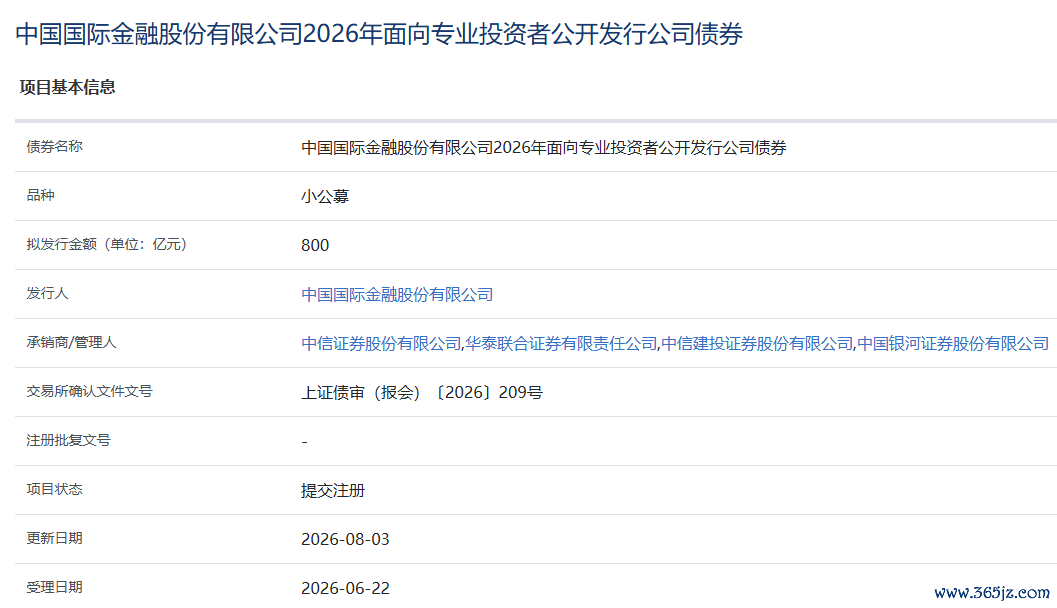Open underwriter link 中信证券股份有限公司
The width and height of the screenshot is (1057, 608).
tap(381, 344)
